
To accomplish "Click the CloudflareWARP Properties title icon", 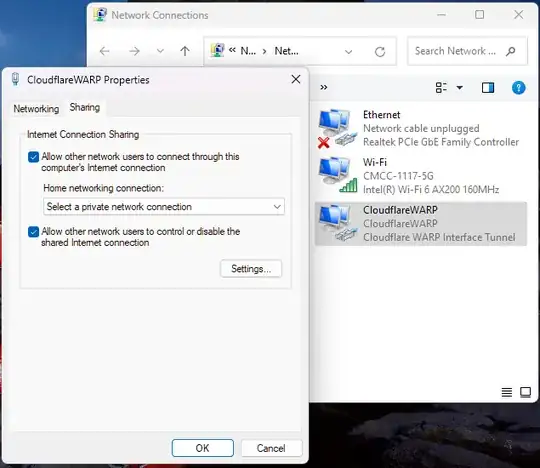I will pos(15,79).
